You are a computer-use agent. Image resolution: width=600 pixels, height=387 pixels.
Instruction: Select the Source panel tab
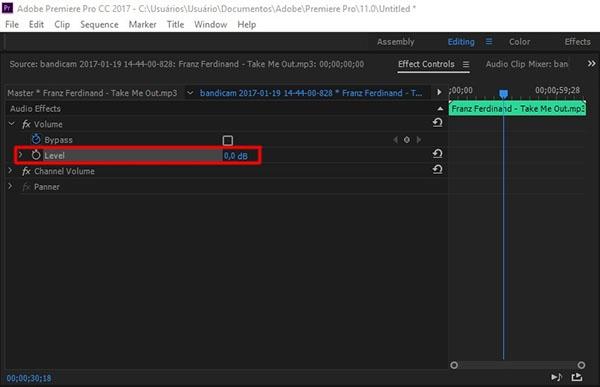186,64
